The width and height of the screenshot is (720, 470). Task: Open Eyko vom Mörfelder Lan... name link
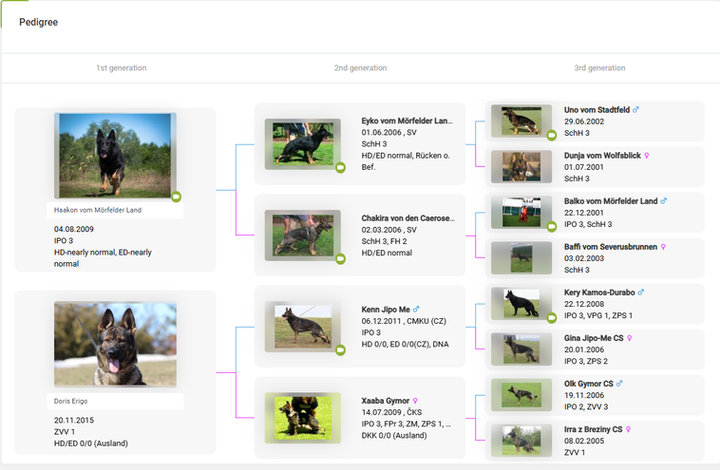point(407,121)
